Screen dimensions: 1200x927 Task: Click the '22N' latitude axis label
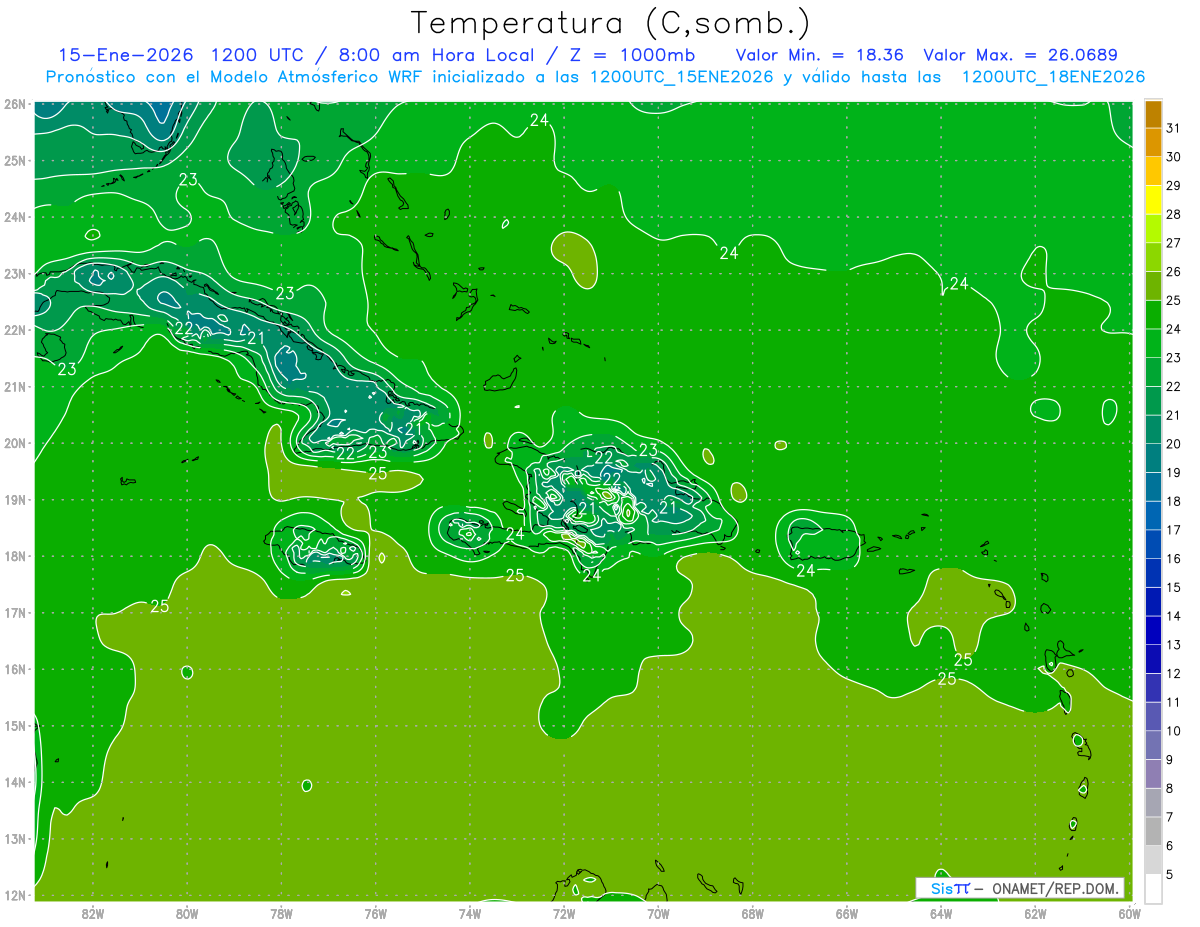pyautogui.click(x=15, y=330)
